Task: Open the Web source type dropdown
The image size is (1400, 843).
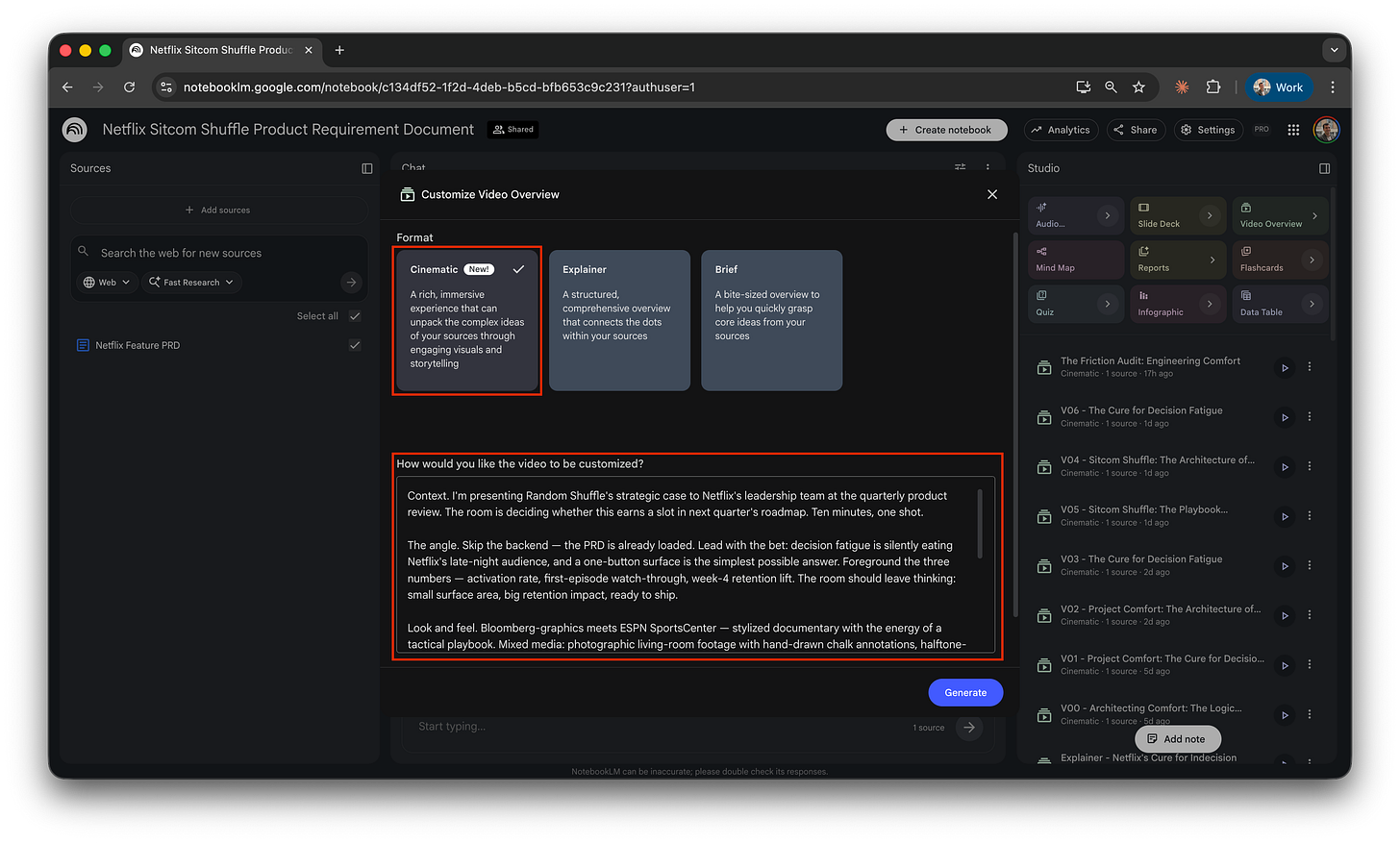Action: [x=107, y=283]
